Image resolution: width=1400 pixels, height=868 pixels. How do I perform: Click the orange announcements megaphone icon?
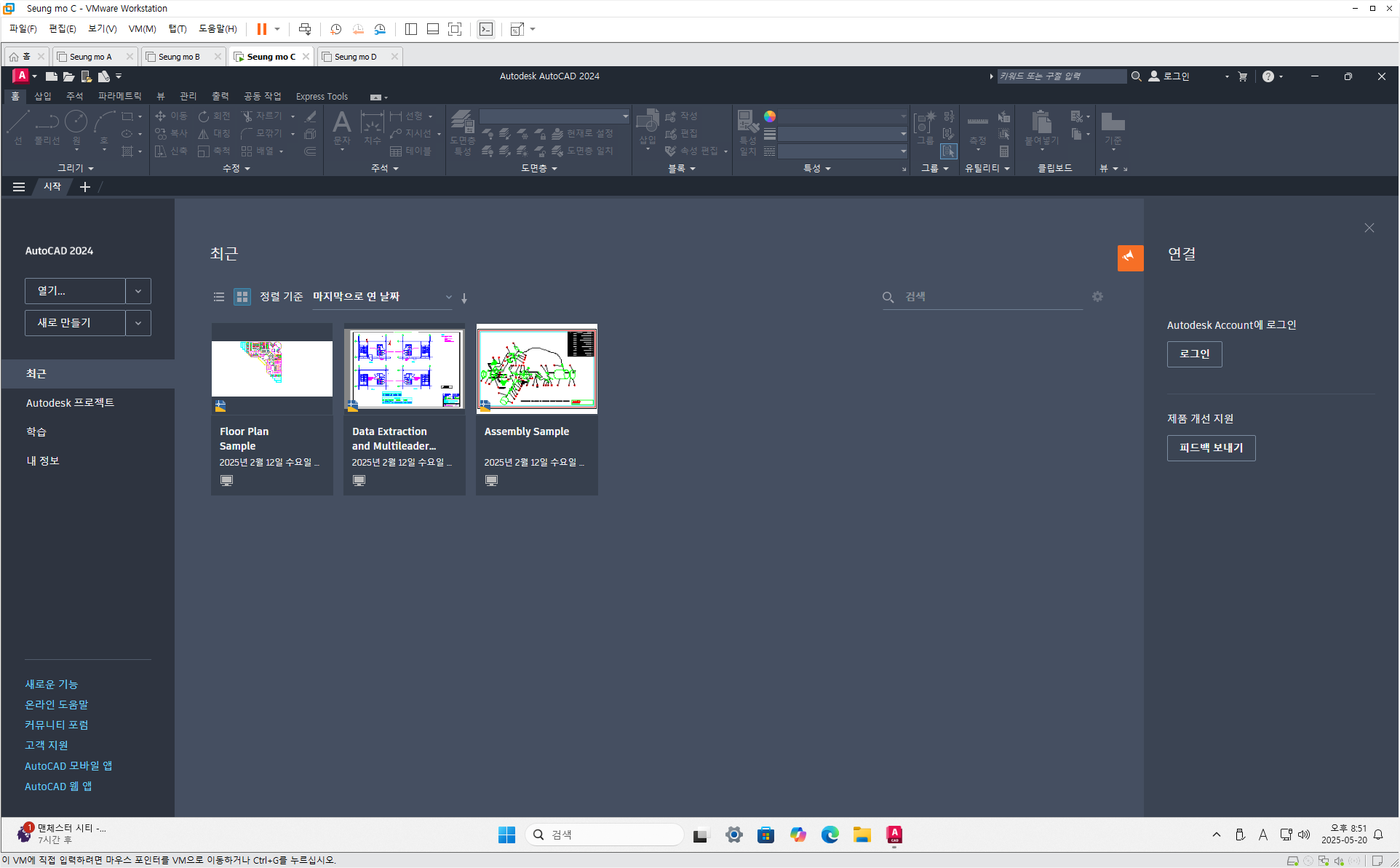(1129, 258)
